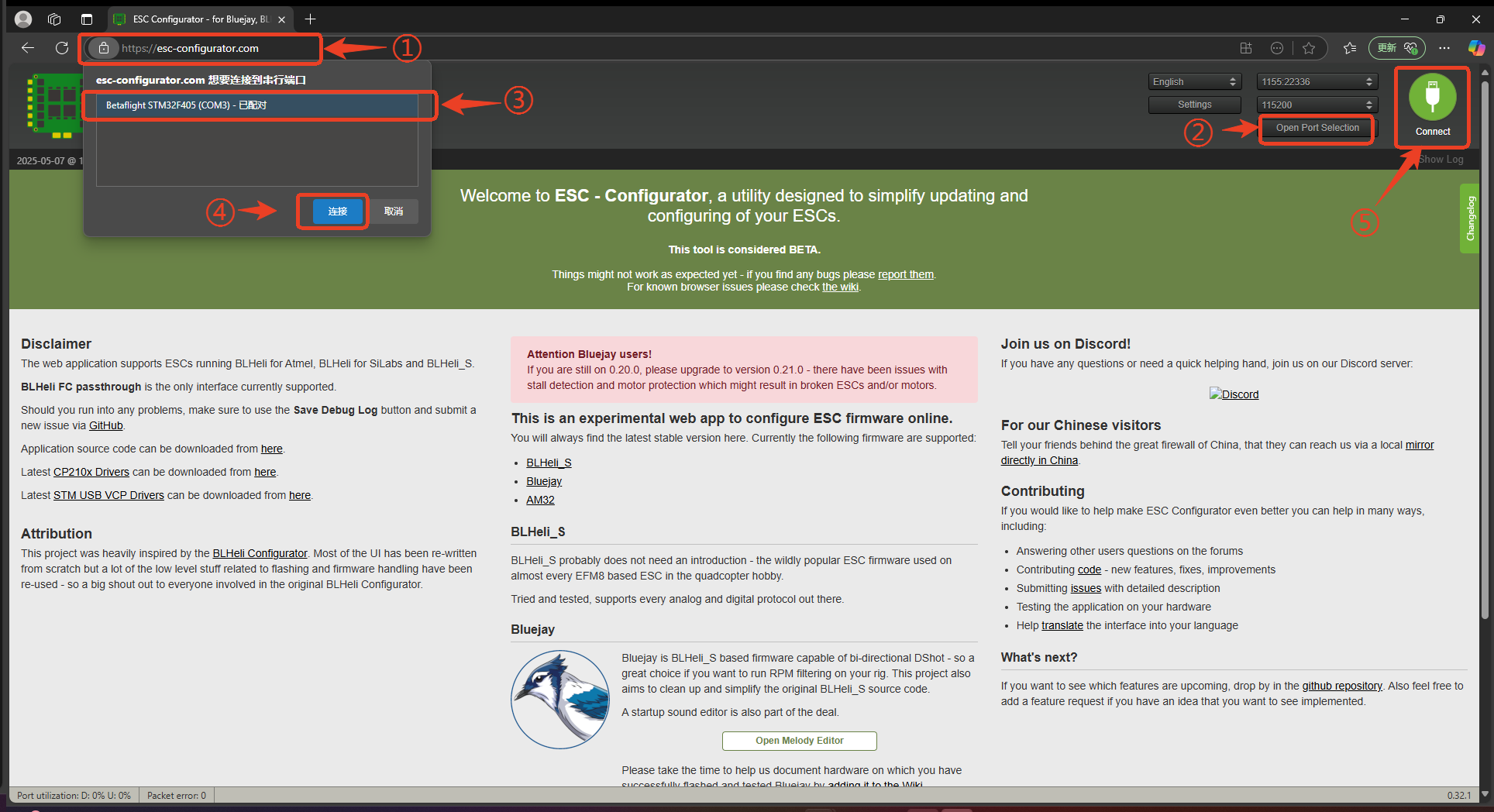Click the BLHeli_S firmware list link
1494x812 pixels.
click(549, 463)
